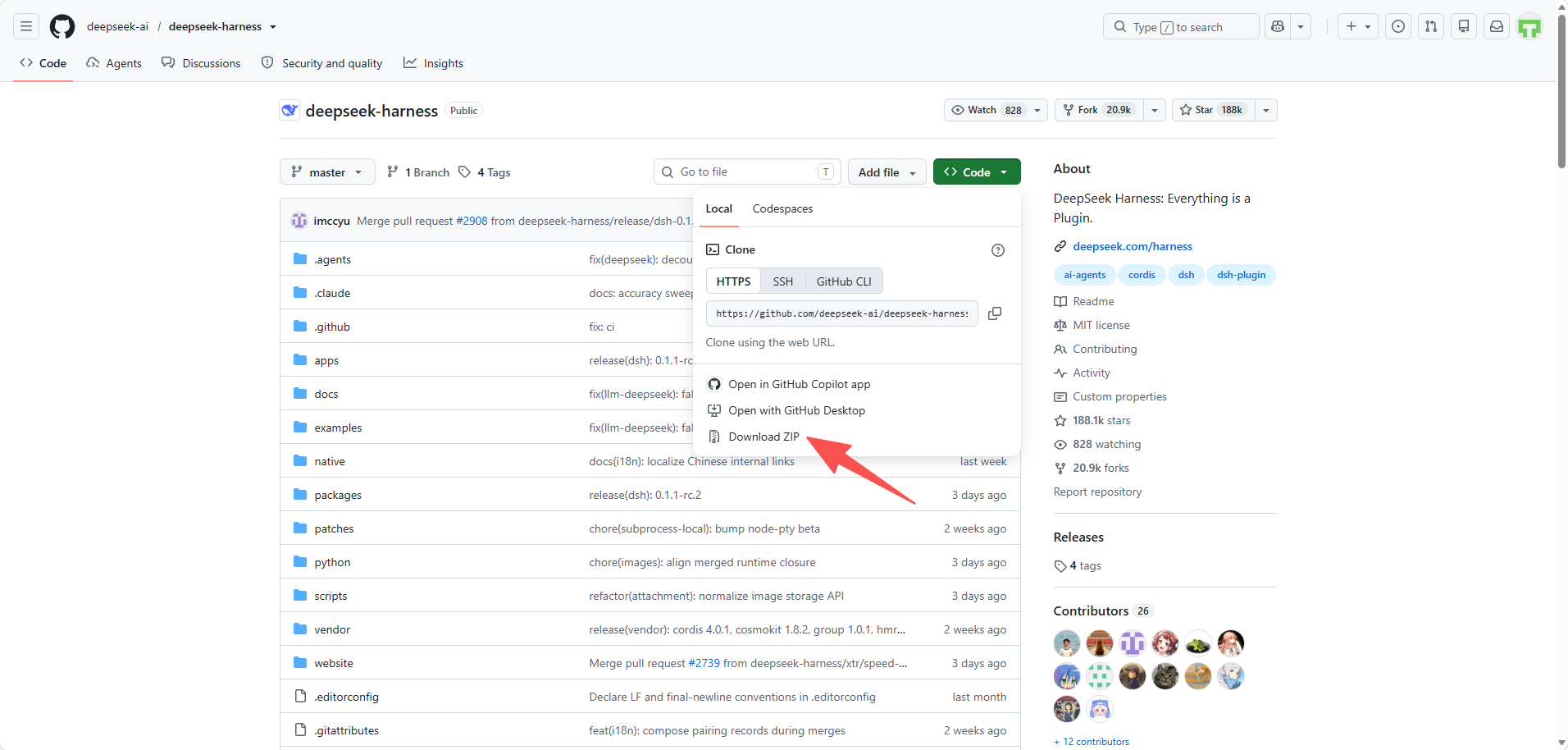Switch to the Code repository tab
Image resolution: width=1568 pixels, height=750 pixels.
43,63
